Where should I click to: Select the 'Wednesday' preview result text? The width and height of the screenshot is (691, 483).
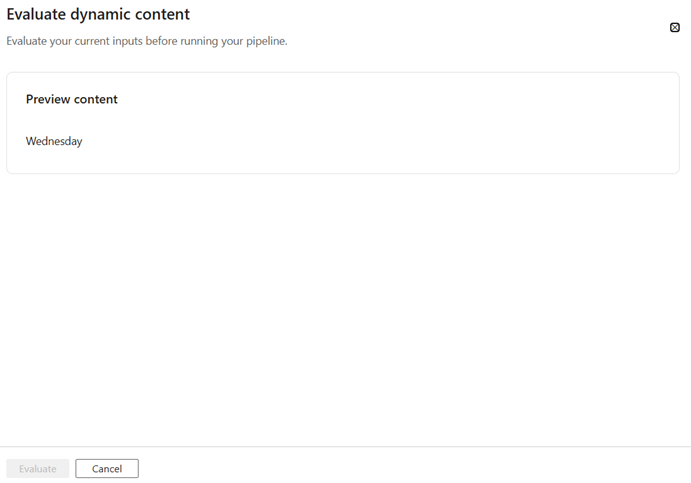pyautogui.click(x=54, y=141)
